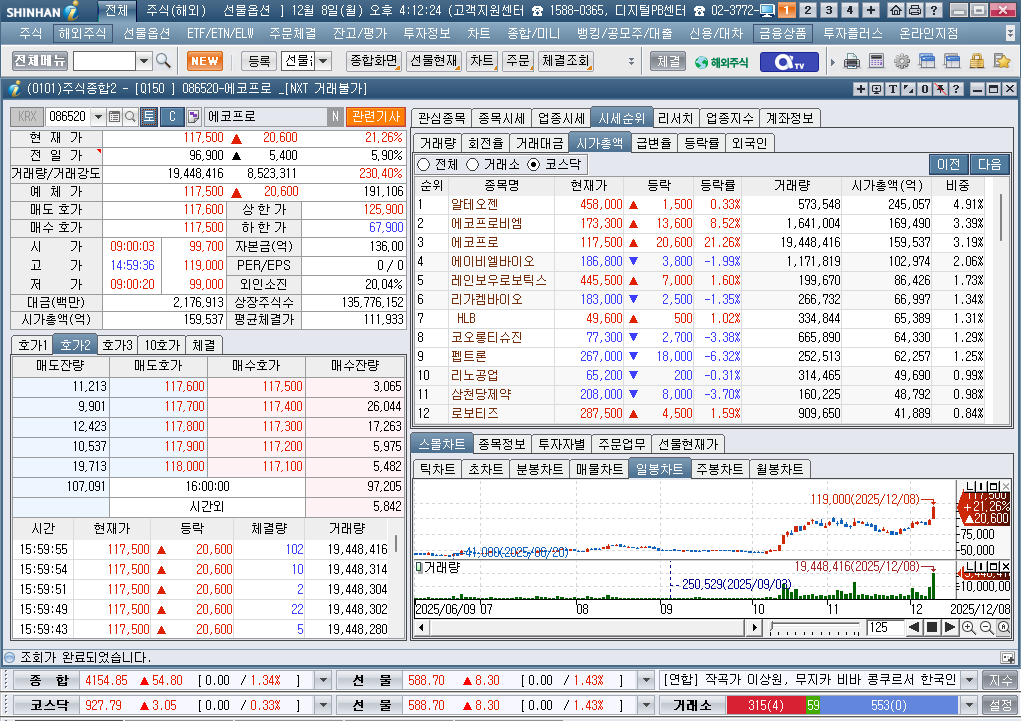Image resolution: width=1021 pixels, height=721 pixels.
Task: Click the magnifier next to the menu search box
Action: pyautogui.click(x=163, y=61)
